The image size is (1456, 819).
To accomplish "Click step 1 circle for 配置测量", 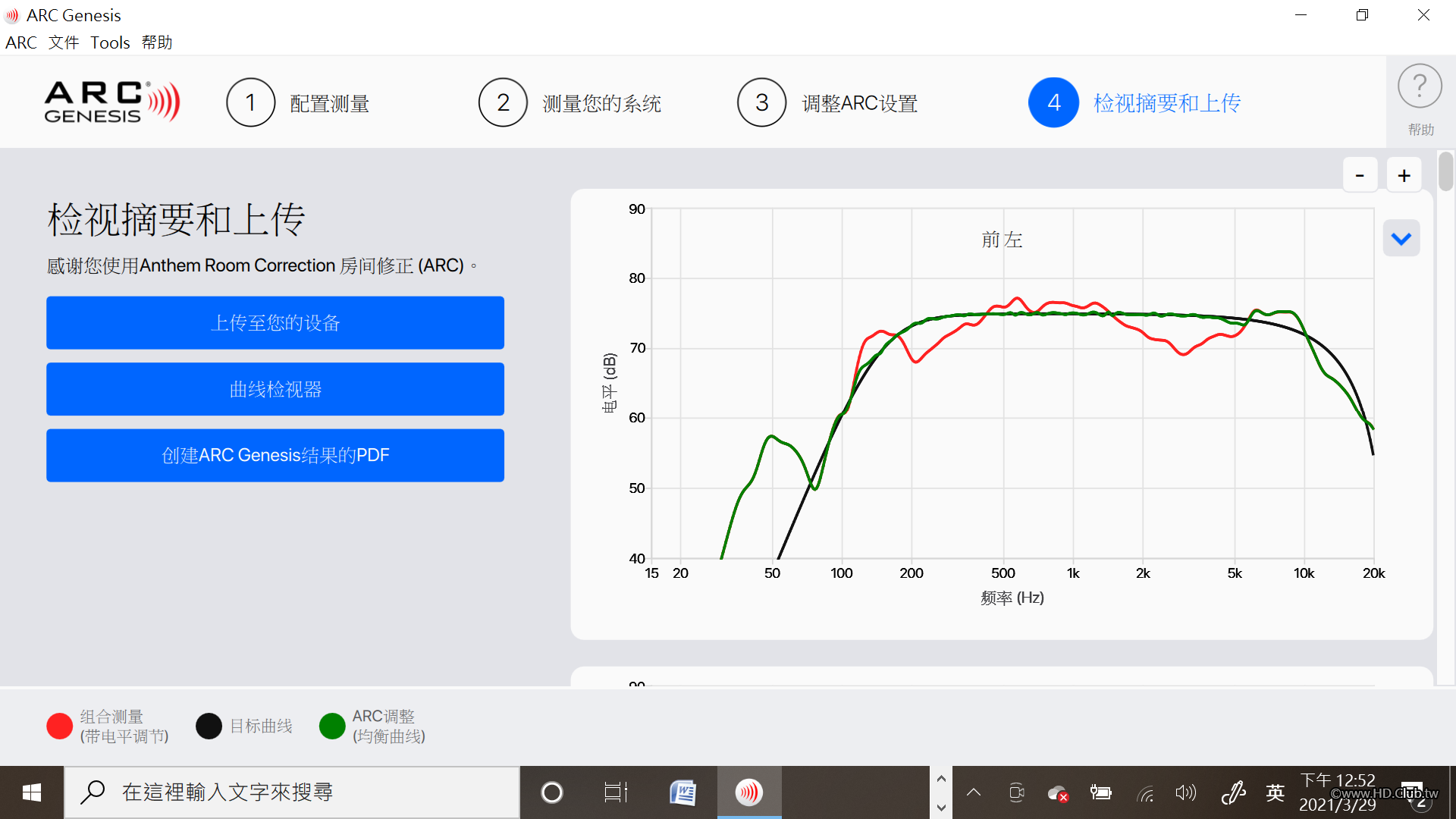I will tap(250, 102).
